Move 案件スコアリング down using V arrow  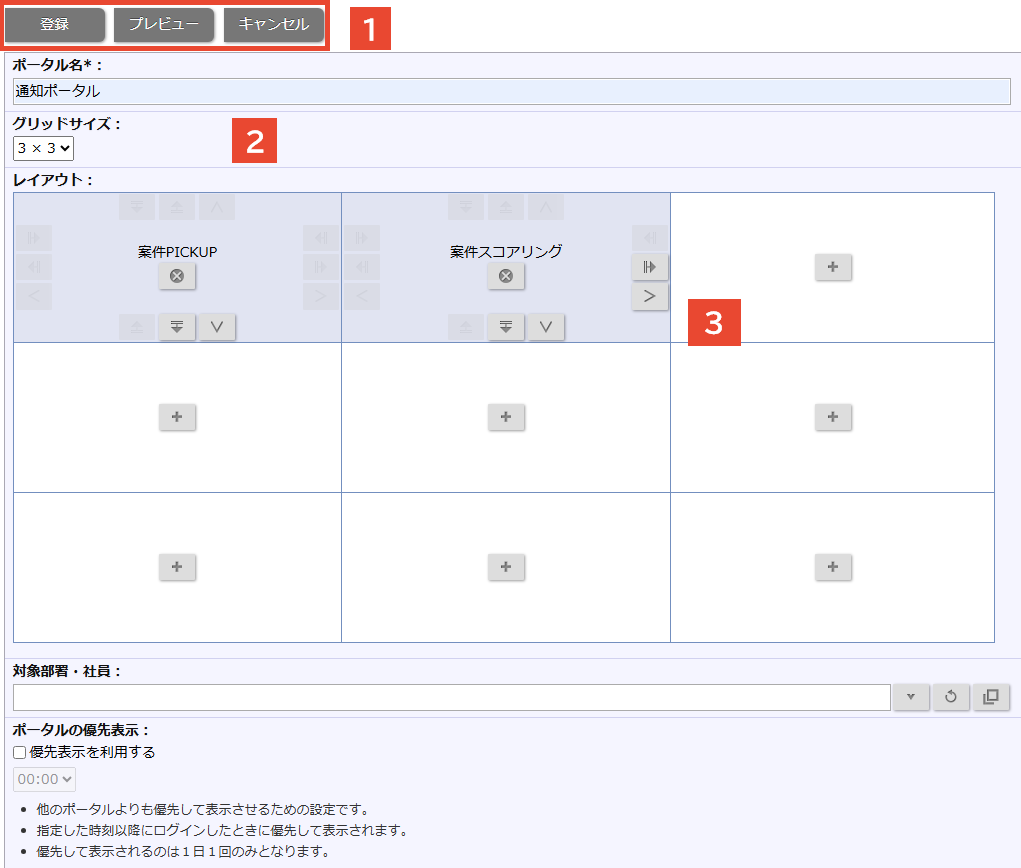546,327
